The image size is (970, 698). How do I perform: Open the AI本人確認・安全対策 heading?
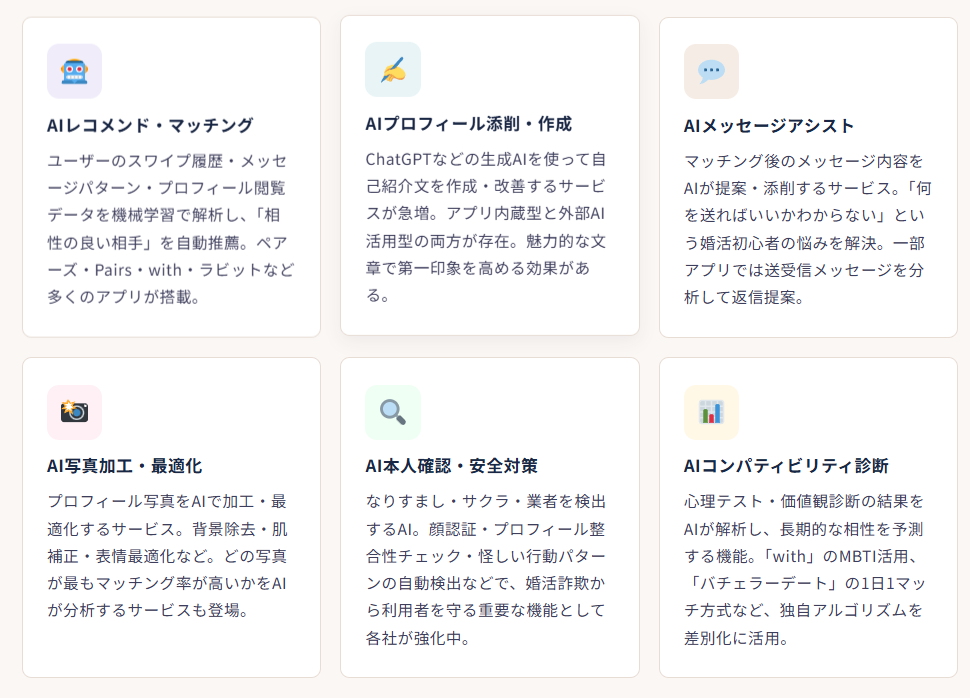pos(451,466)
